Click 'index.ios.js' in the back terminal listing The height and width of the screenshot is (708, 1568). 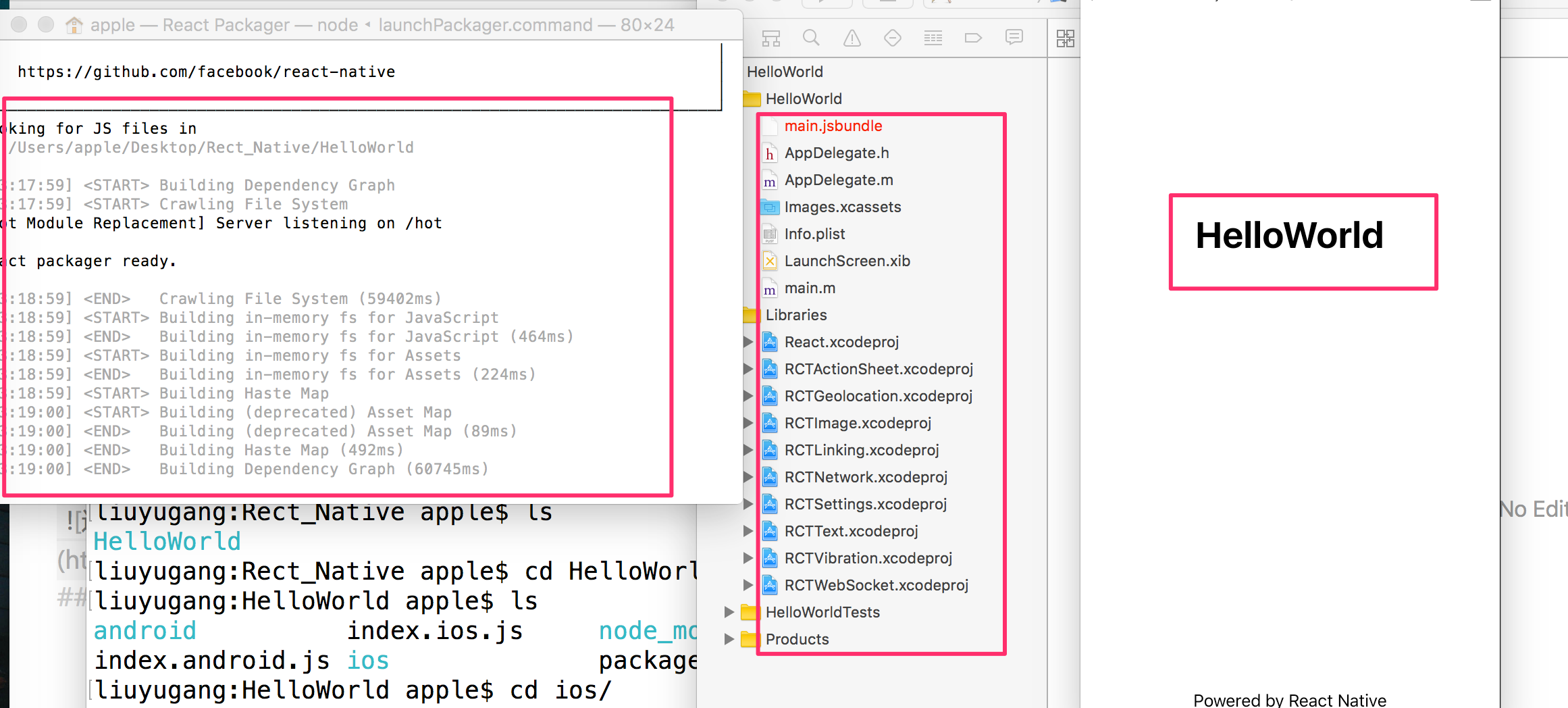coord(436,631)
